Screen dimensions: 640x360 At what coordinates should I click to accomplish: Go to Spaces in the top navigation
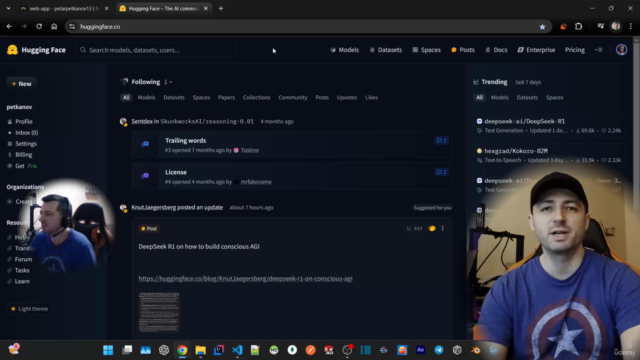(426, 50)
